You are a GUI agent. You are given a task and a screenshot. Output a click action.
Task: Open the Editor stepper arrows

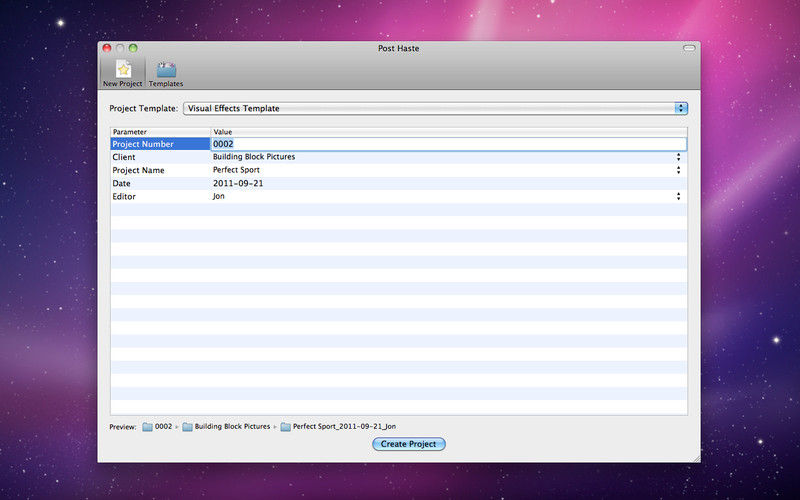[678, 196]
